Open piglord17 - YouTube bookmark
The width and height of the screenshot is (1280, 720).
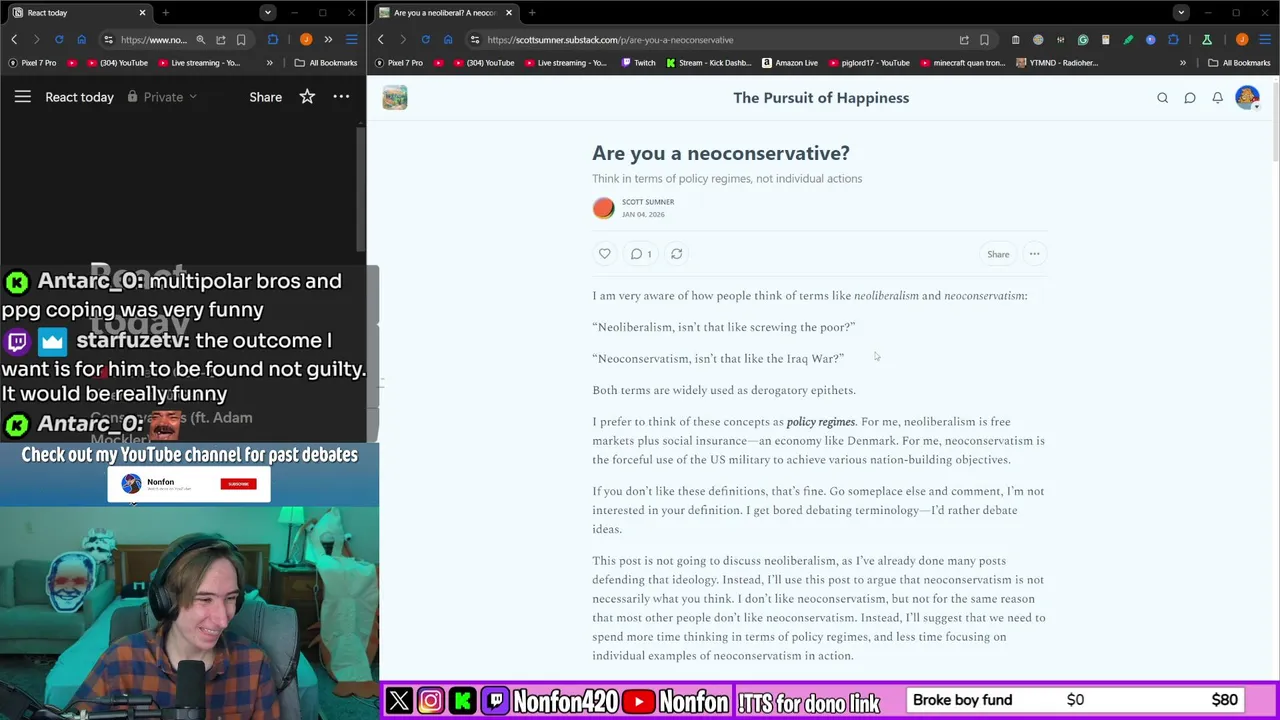[868, 63]
